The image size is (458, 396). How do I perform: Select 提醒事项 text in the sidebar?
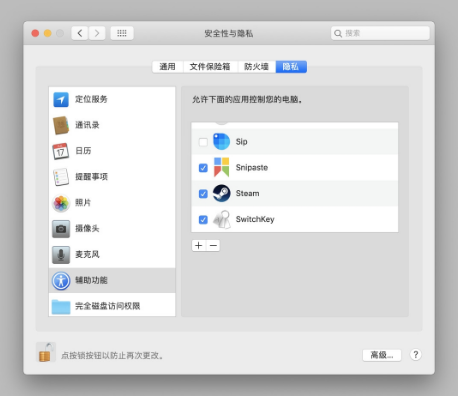[91, 177]
